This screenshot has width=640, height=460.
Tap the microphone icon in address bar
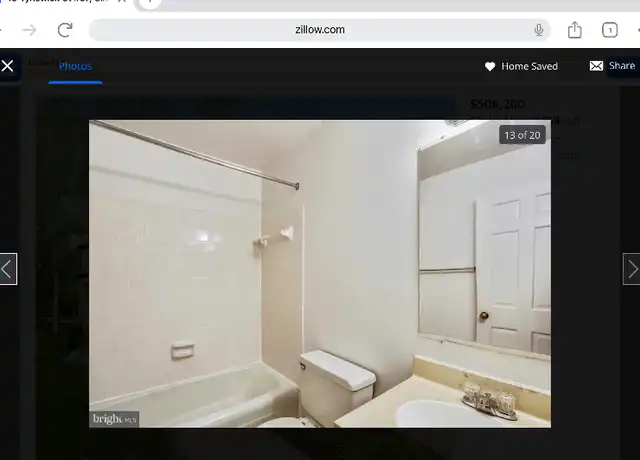pos(539,30)
